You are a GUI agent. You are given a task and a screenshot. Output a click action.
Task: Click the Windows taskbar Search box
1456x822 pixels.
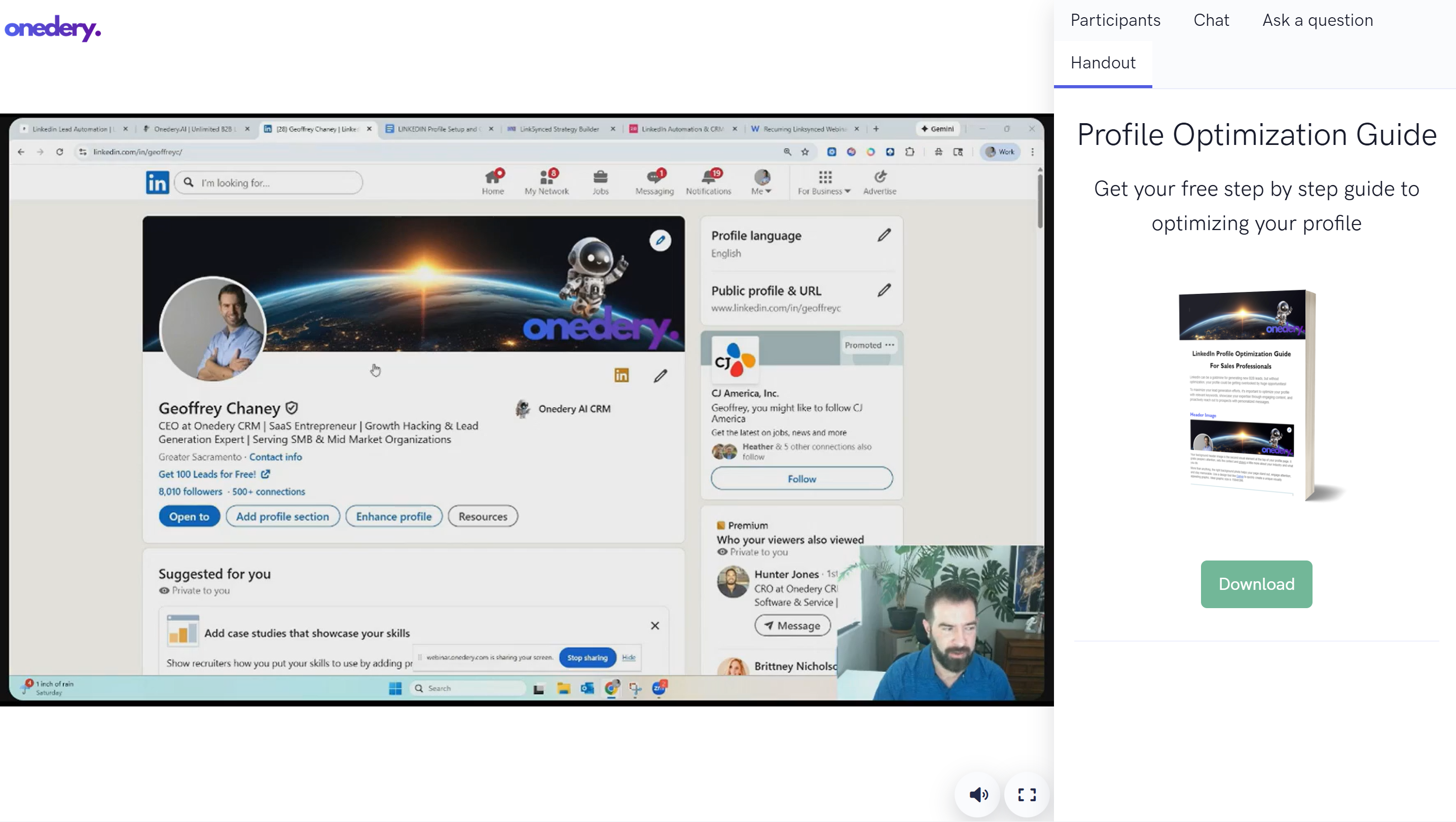click(467, 688)
